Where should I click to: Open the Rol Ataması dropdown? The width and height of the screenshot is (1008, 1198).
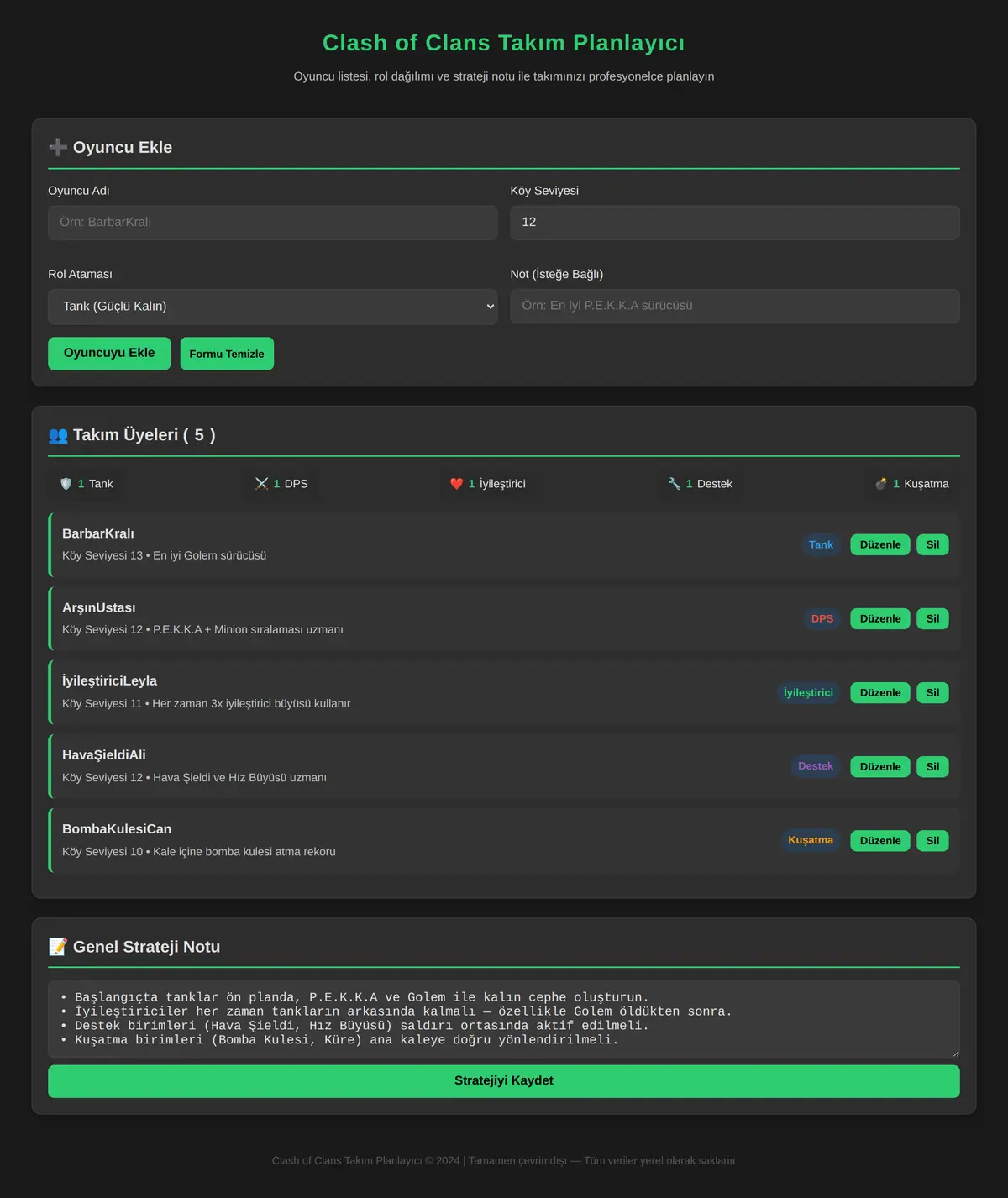point(273,307)
